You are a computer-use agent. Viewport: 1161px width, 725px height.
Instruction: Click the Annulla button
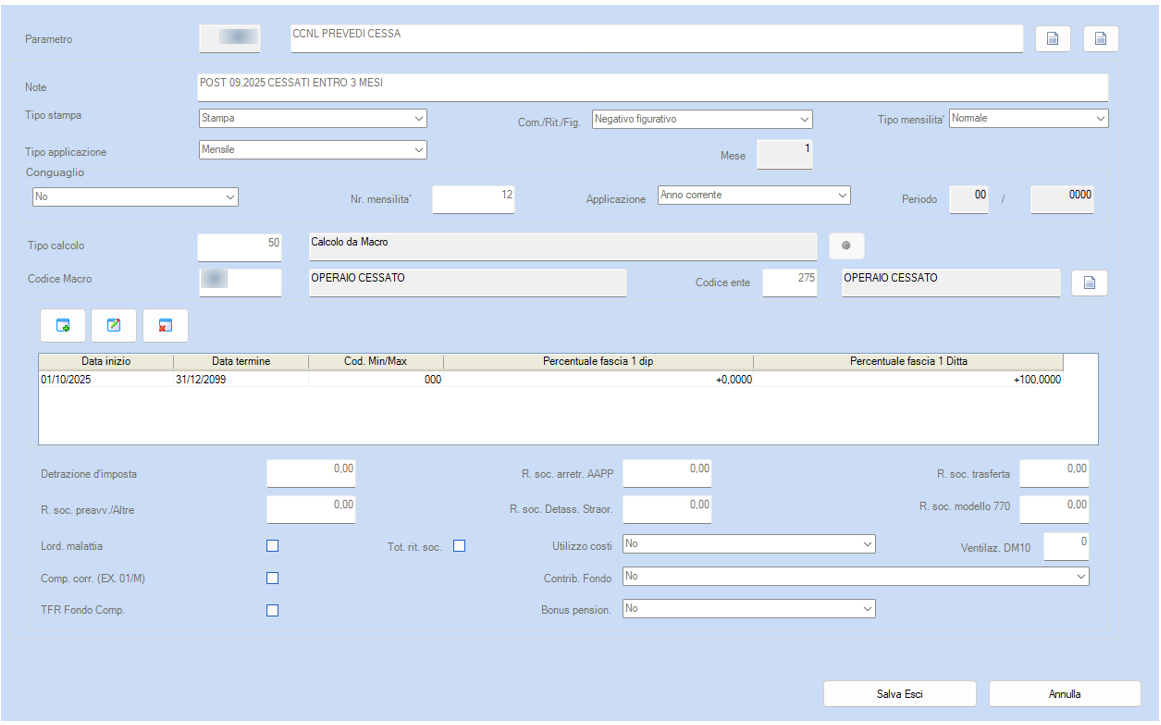[x=1065, y=694]
